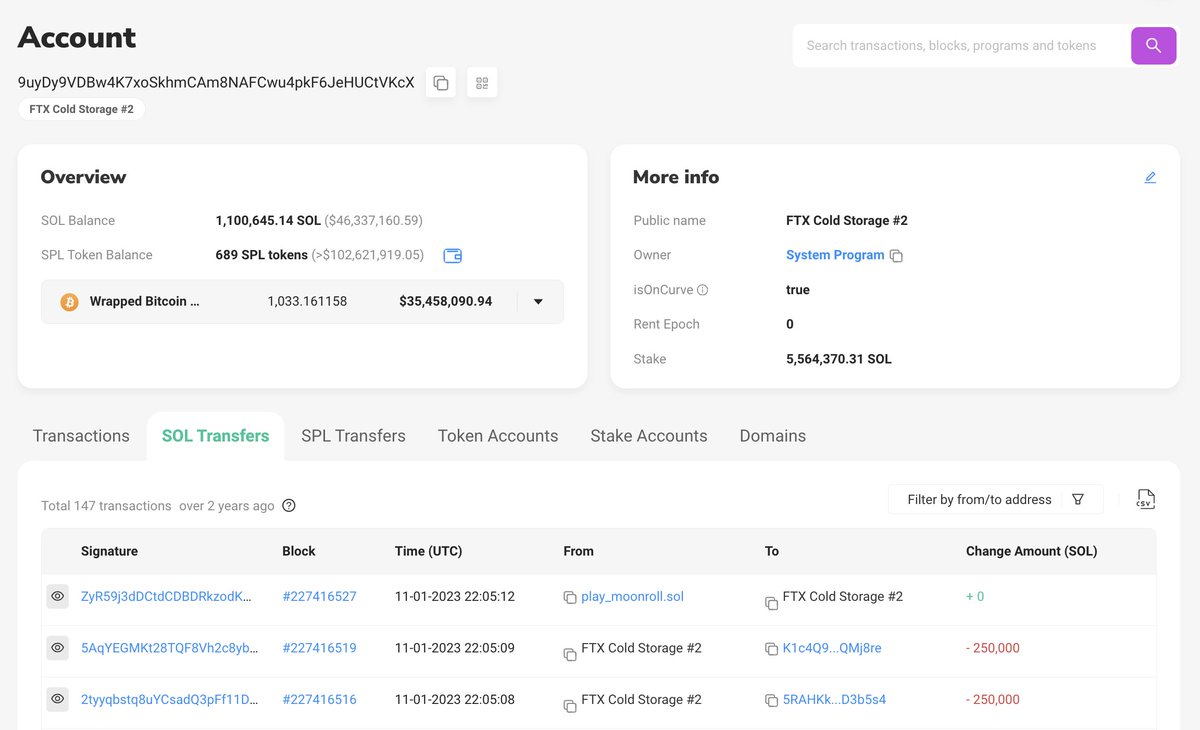Open 5RAHKk...D3b5s4 account
Viewport: 1200px width, 730px height.
pyautogui.click(x=834, y=700)
